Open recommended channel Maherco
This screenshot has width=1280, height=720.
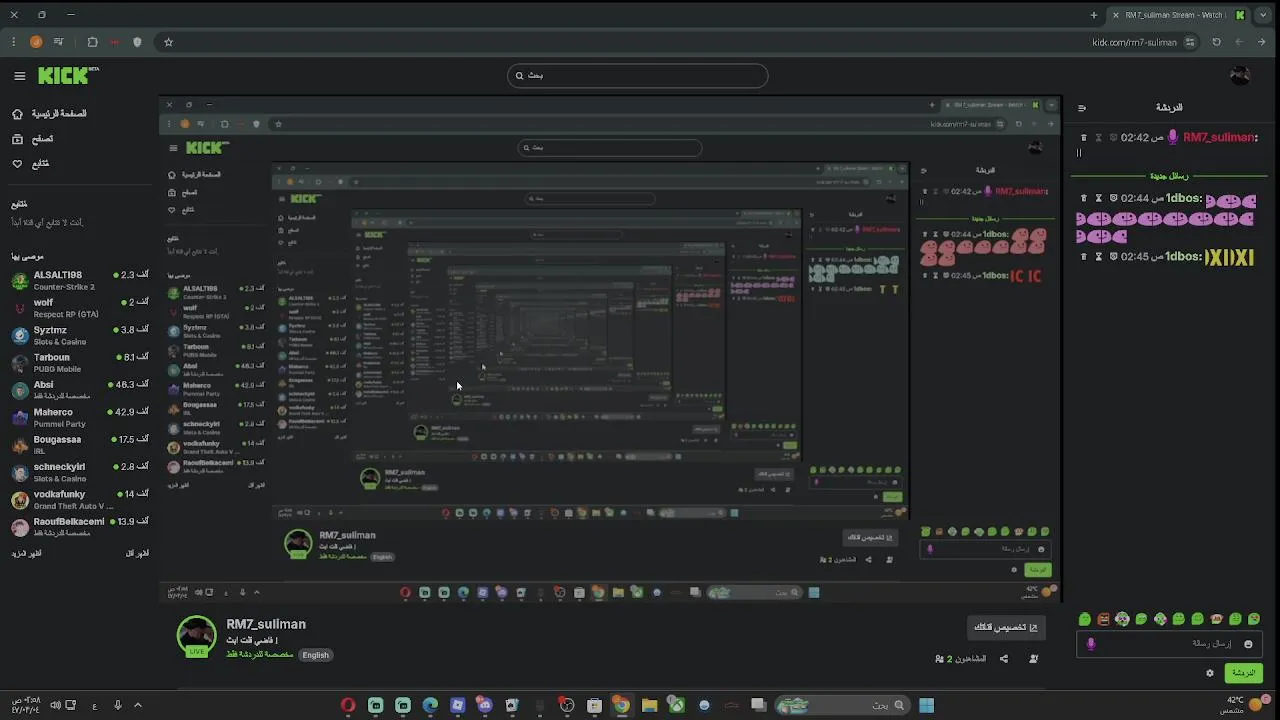[x=80, y=417]
